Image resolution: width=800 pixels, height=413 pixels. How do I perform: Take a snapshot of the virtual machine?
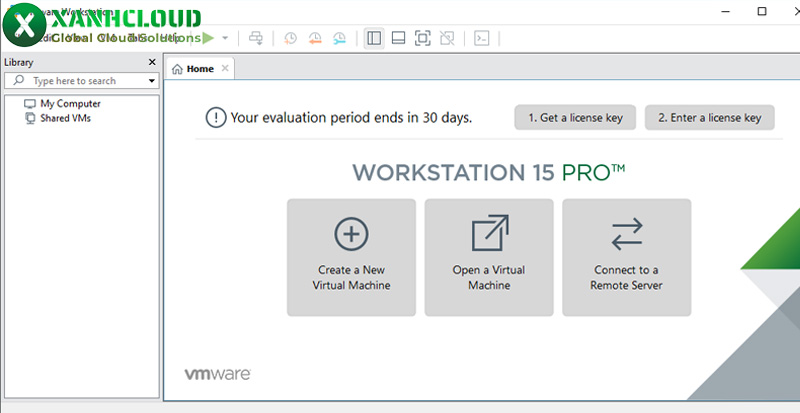290,38
